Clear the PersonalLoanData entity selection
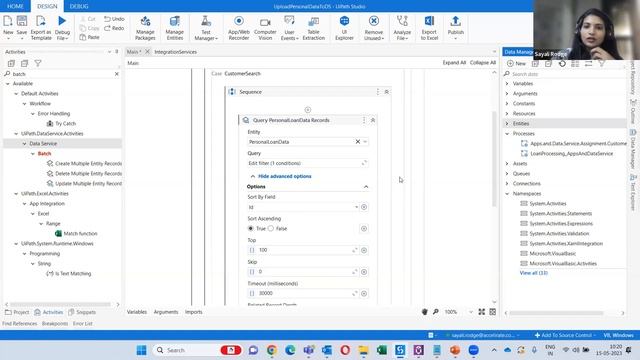 pyautogui.click(x=358, y=142)
